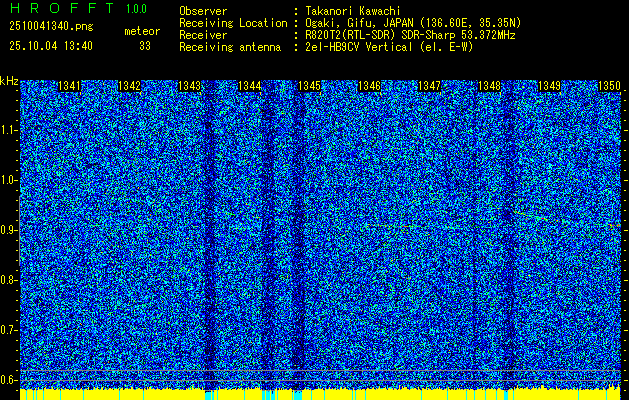The height and width of the screenshot is (400, 629).
Task: Select the 1347 time marker
Action: (x=430, y=86)
